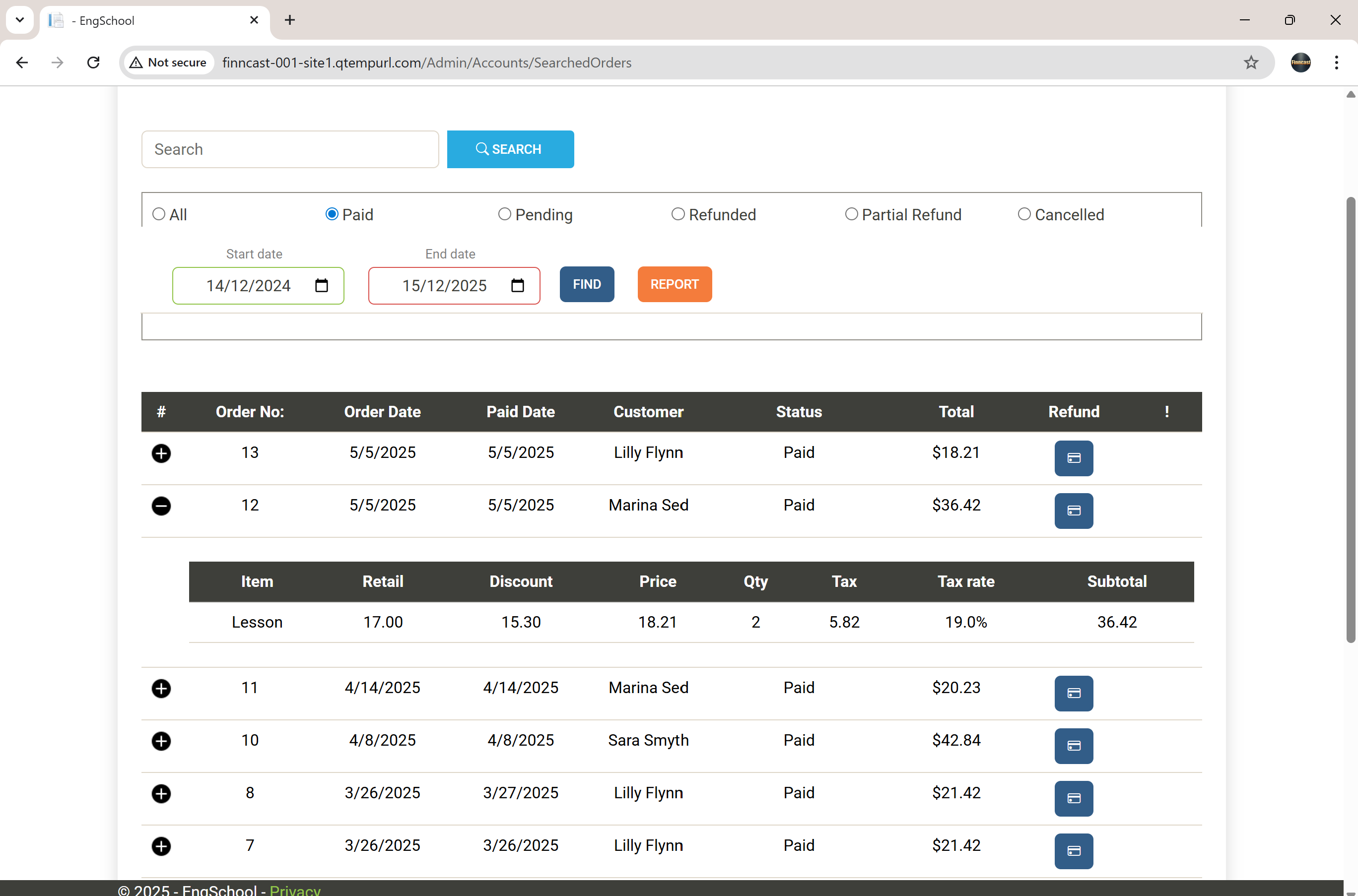
Task: Bookmark this page with star icon
Action: [1251, 63]
